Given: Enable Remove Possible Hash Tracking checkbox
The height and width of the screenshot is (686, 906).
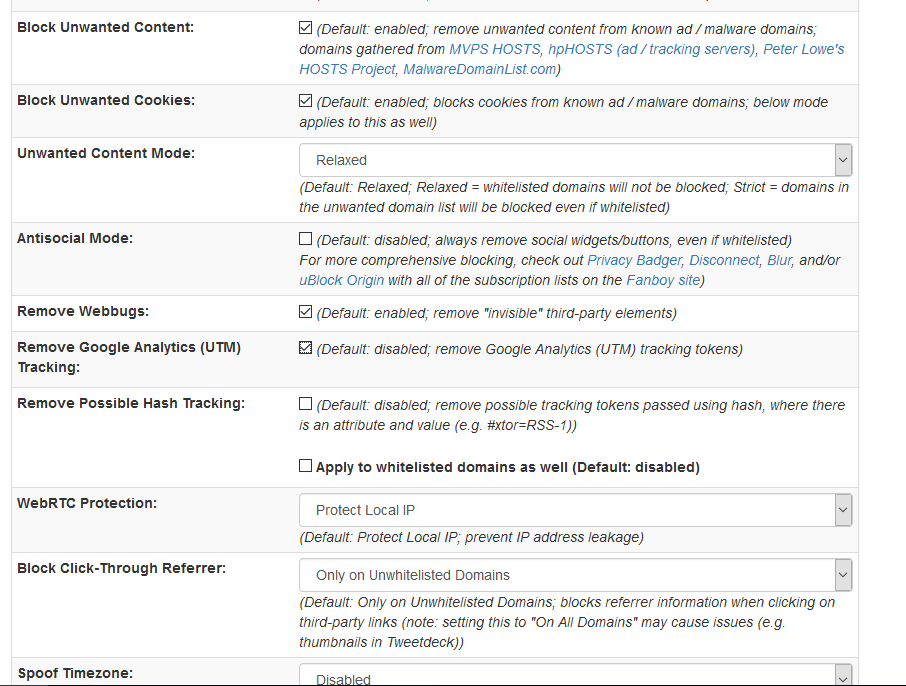Looking at the screenshot, I should (306, 404).
